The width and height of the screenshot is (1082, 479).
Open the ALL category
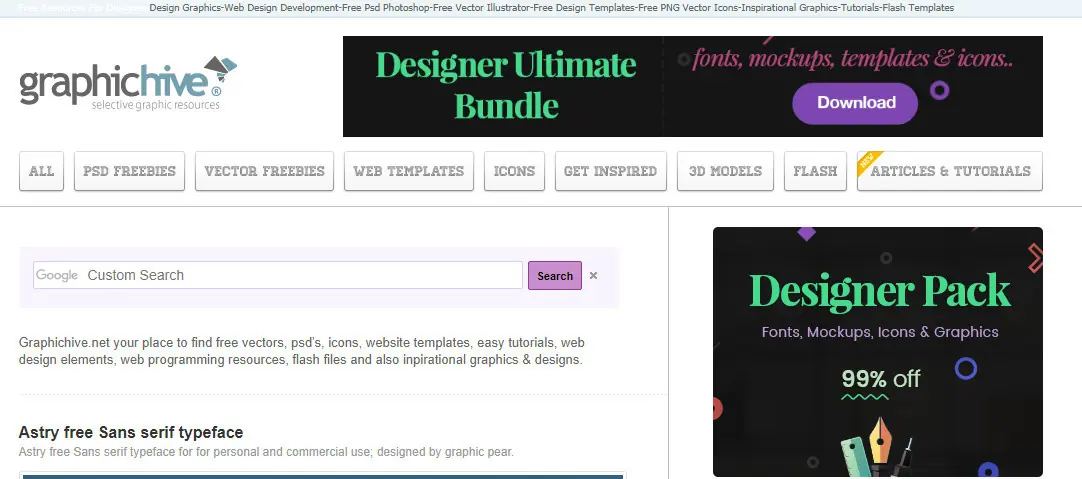[41, 171]
